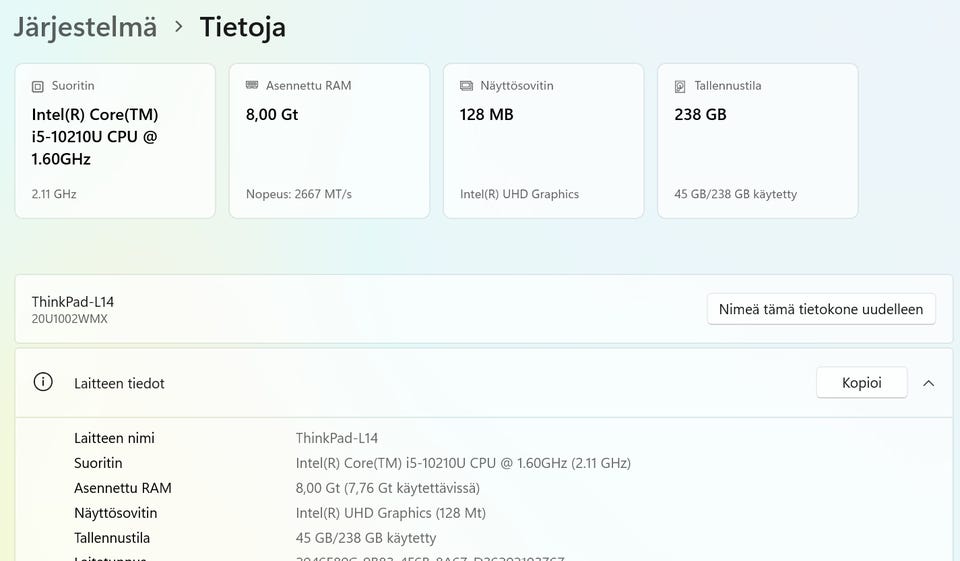Click the Suoritin row label in details
The image size is (960, 561).
click(98, 463)
